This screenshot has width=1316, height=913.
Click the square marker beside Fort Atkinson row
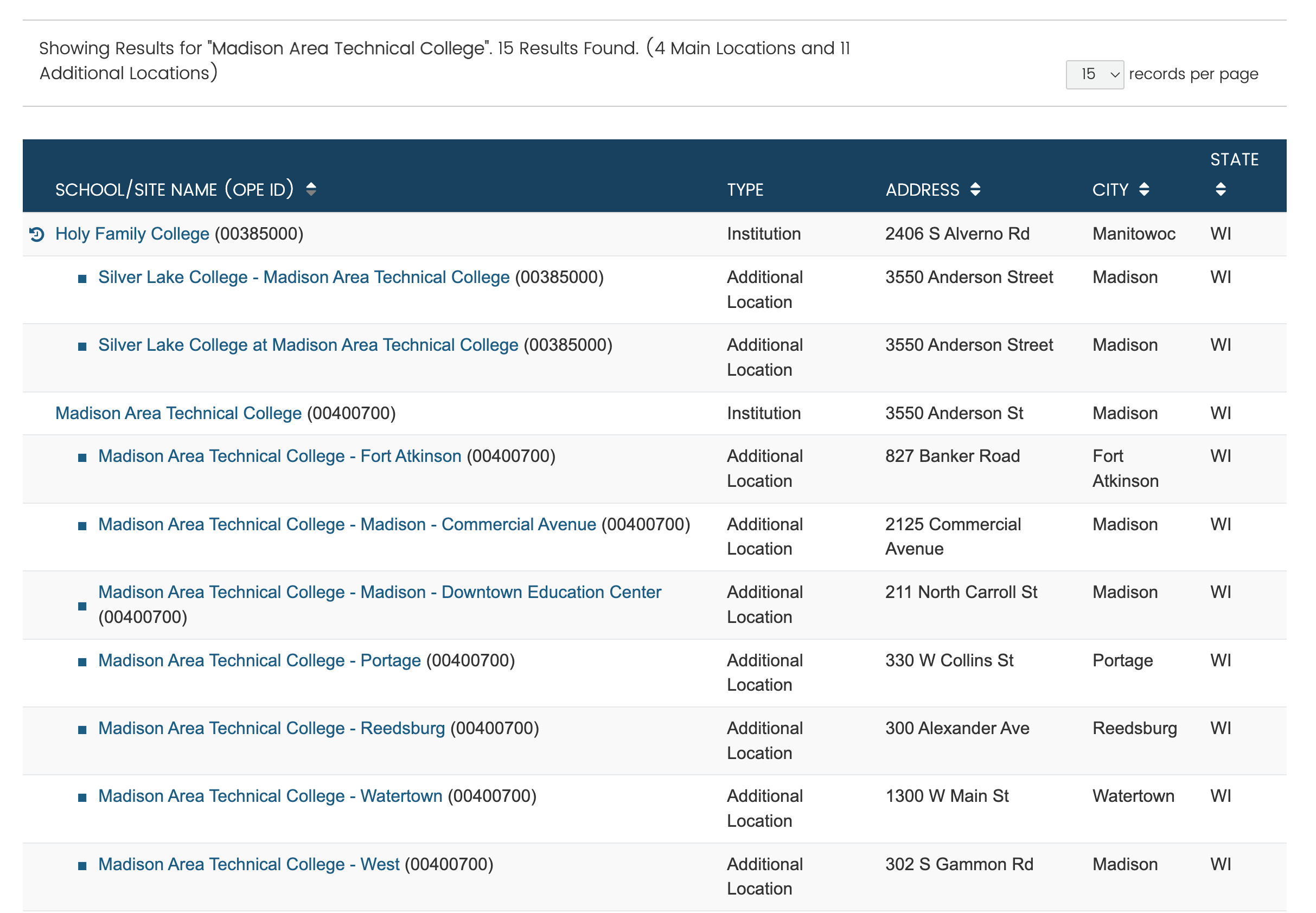82,457
